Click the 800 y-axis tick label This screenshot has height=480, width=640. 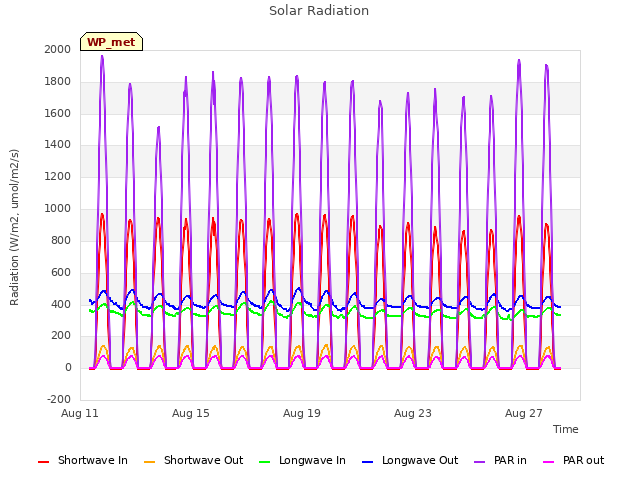coord(61,240)
